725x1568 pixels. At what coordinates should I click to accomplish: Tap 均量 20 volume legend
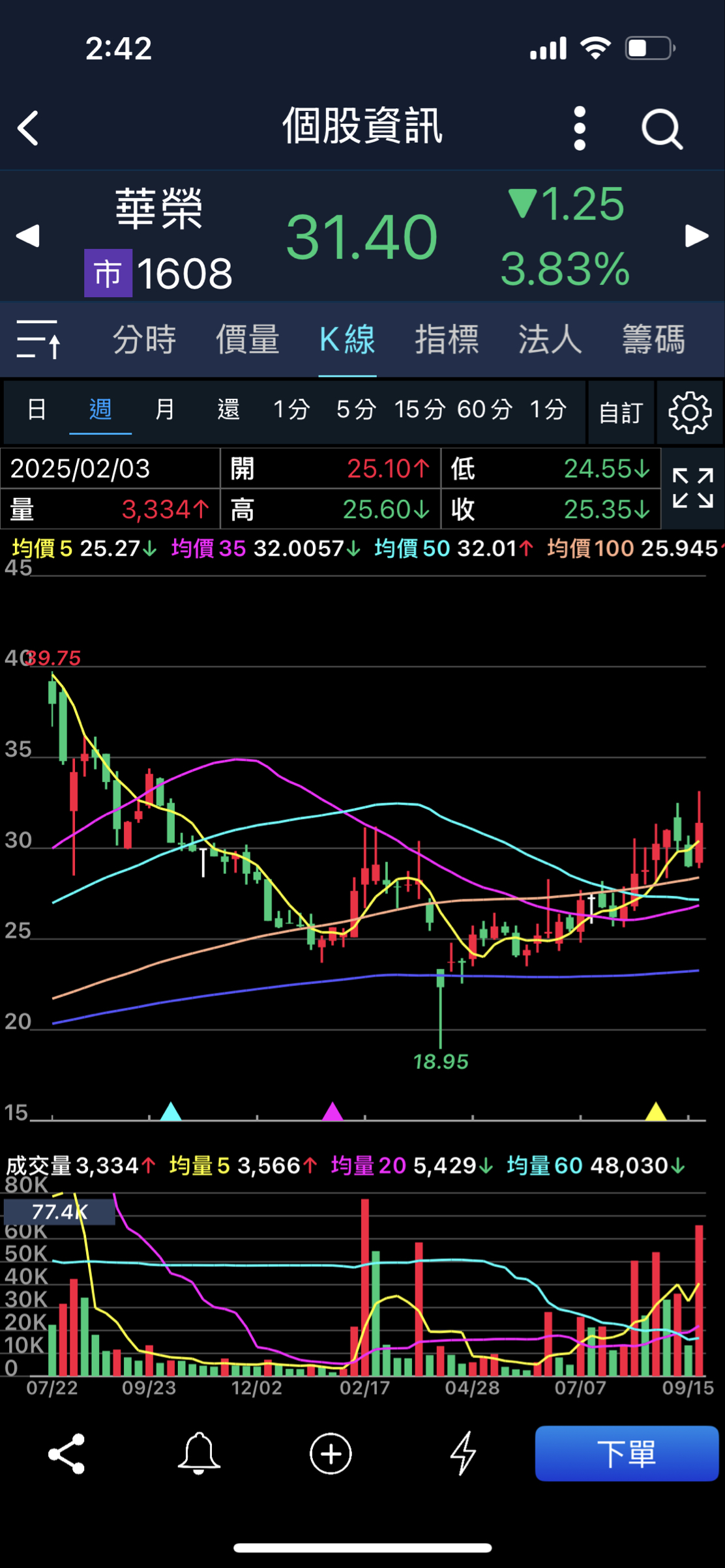click(412, 1165)
